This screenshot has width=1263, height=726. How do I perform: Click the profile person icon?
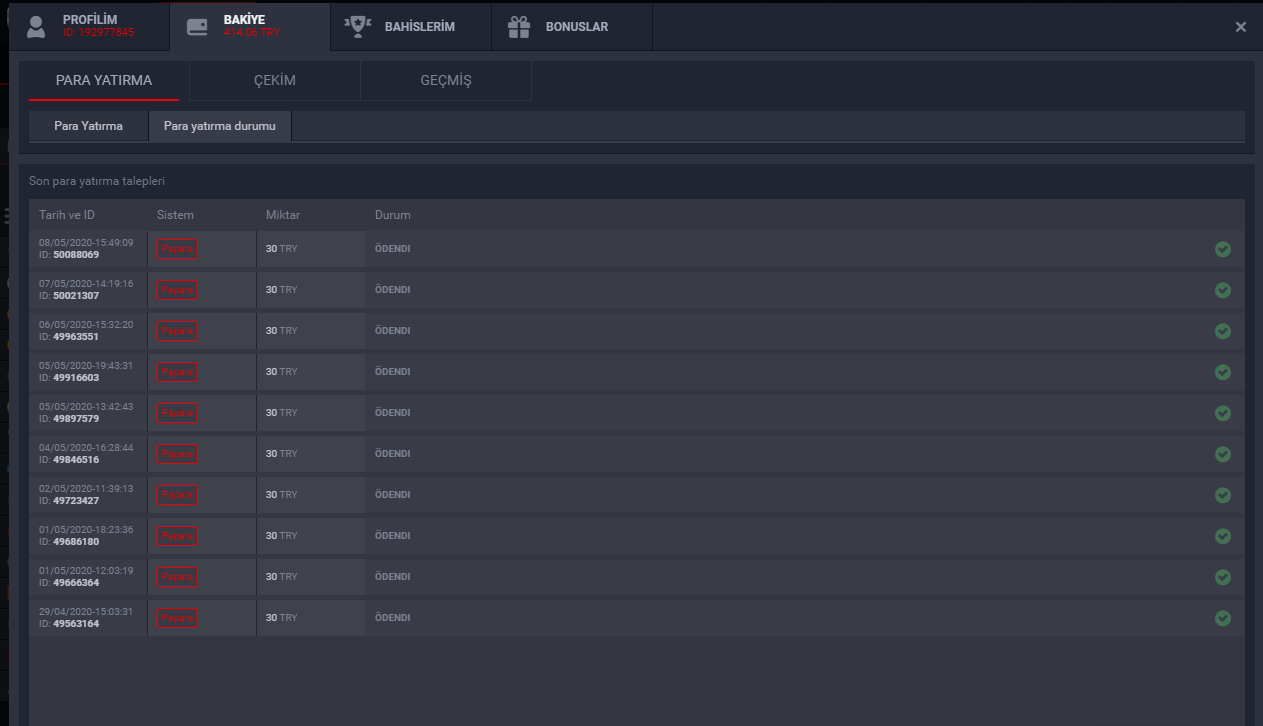pos(37,27)
